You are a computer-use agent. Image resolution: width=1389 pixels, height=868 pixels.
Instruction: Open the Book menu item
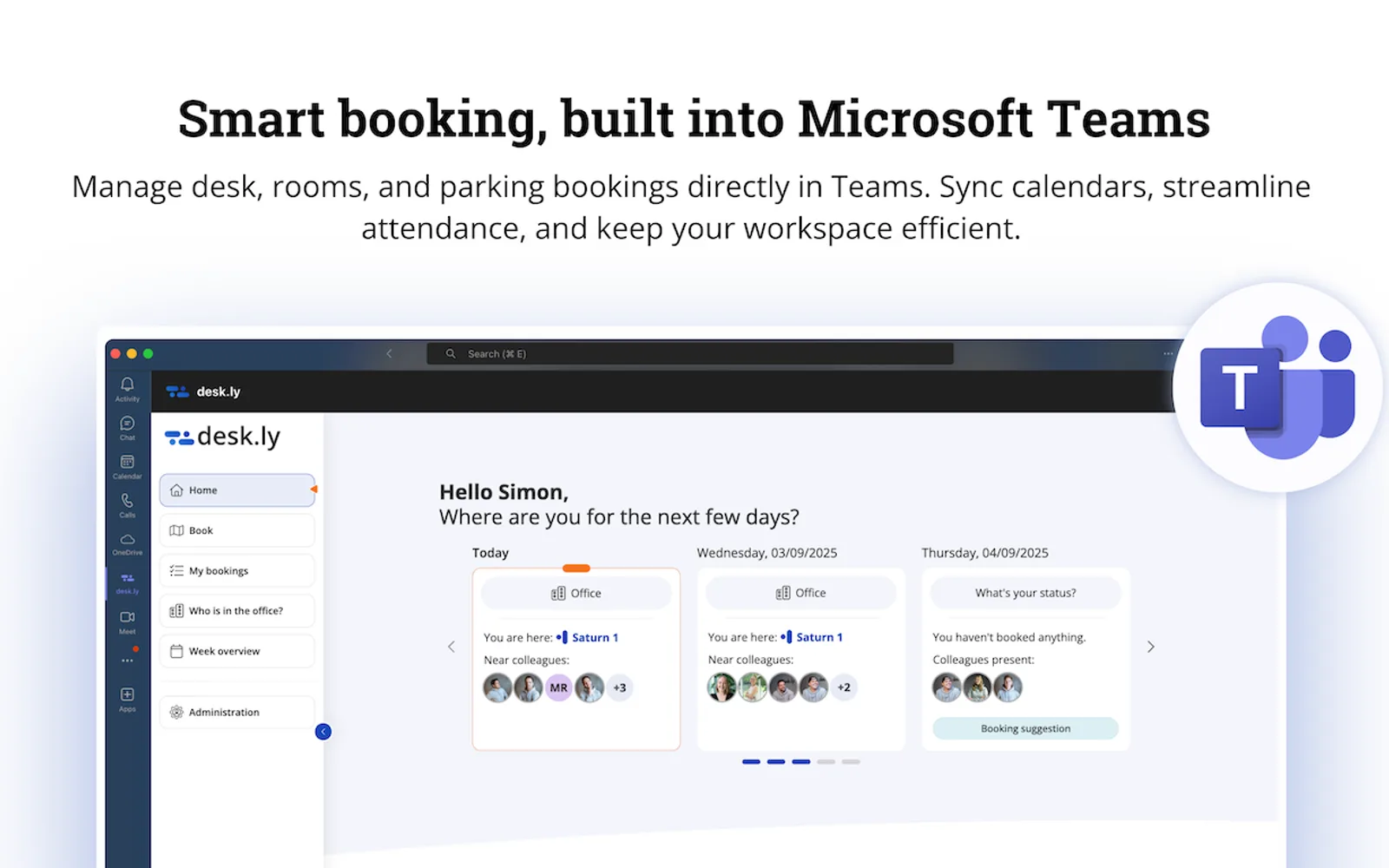pyautogui.click(x=237, y=530)
